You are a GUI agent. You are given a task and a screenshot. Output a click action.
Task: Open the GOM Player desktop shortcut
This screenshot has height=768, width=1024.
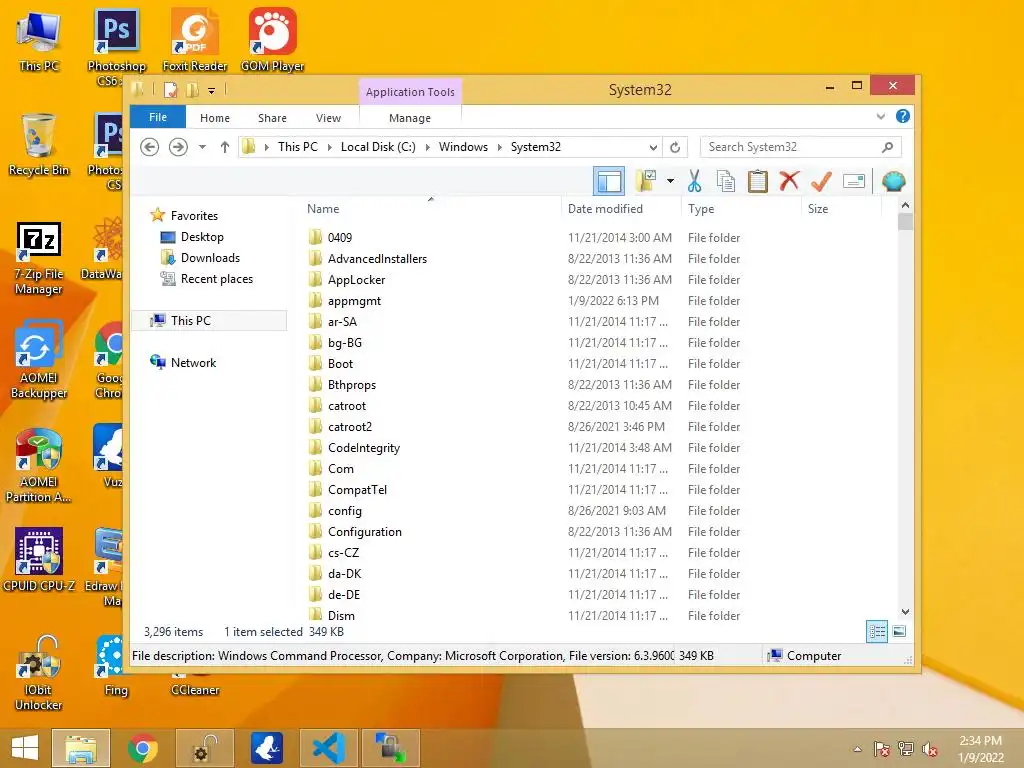click(272, 40)
